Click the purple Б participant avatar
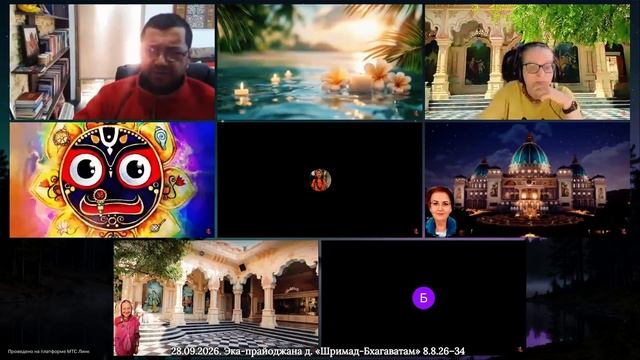The image size is (640, 360). point(423,298)
